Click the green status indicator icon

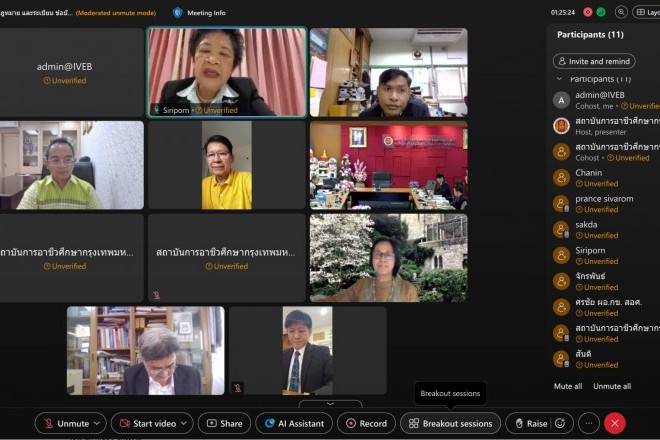click(x=601, y=12)
